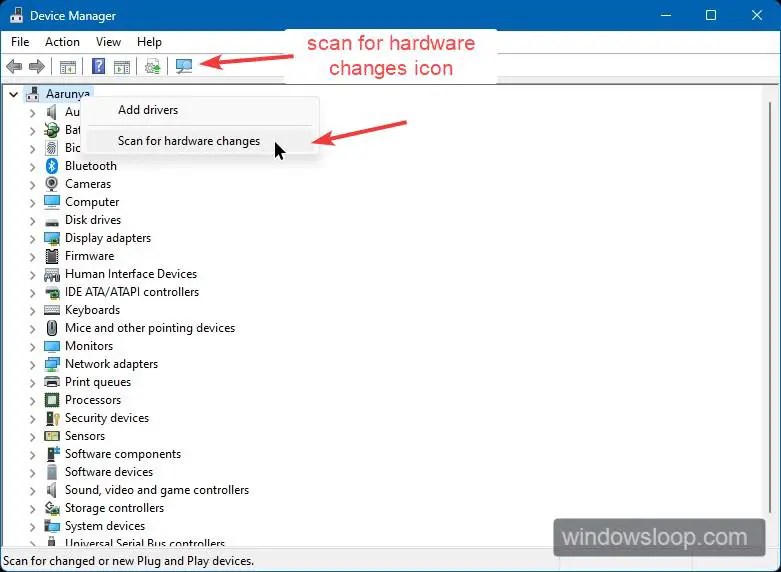
Task: Expand the Display adapters chevron
Action: (x=32, y=239)
